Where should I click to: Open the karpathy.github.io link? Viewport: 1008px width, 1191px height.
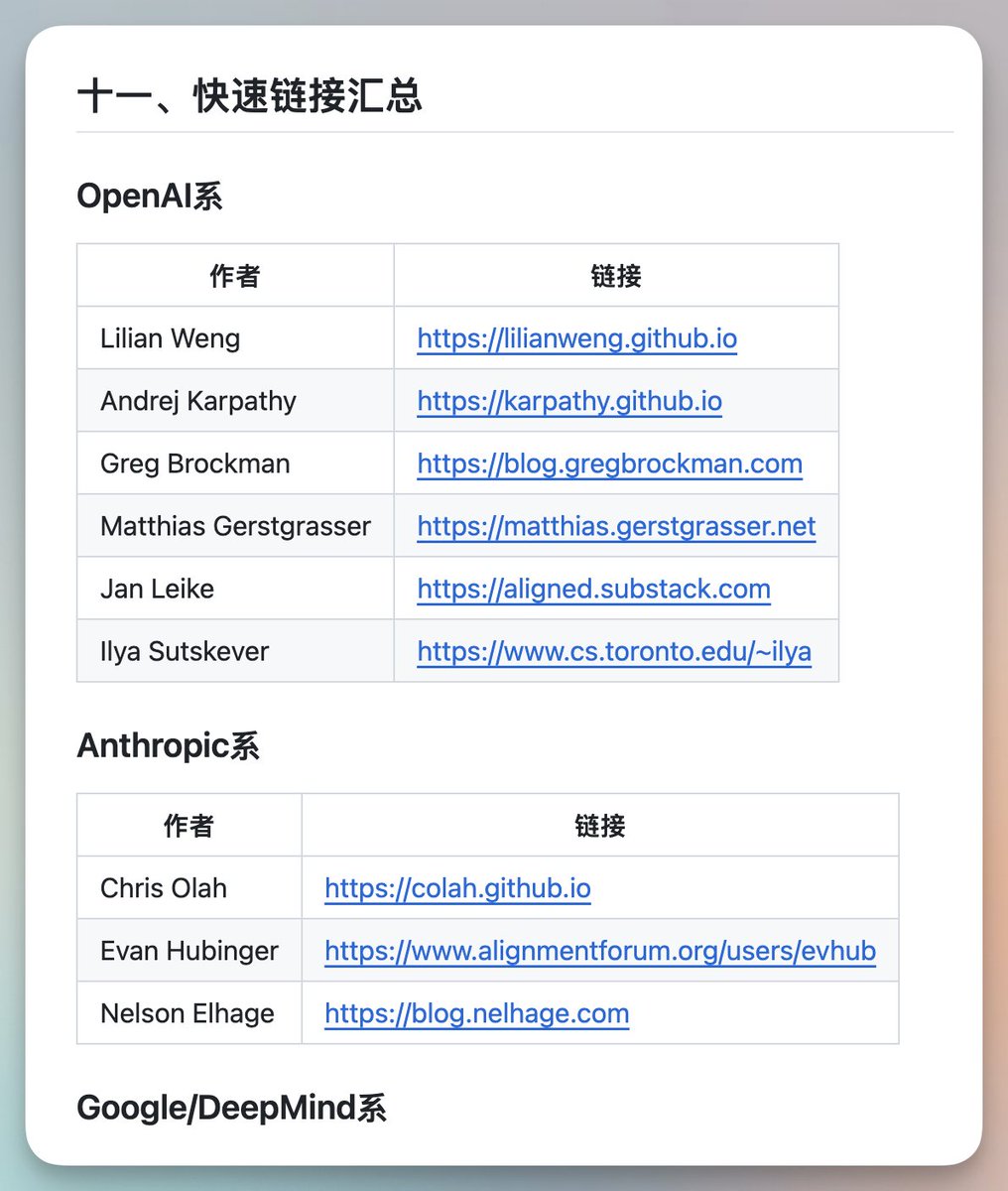coord(569,401)
